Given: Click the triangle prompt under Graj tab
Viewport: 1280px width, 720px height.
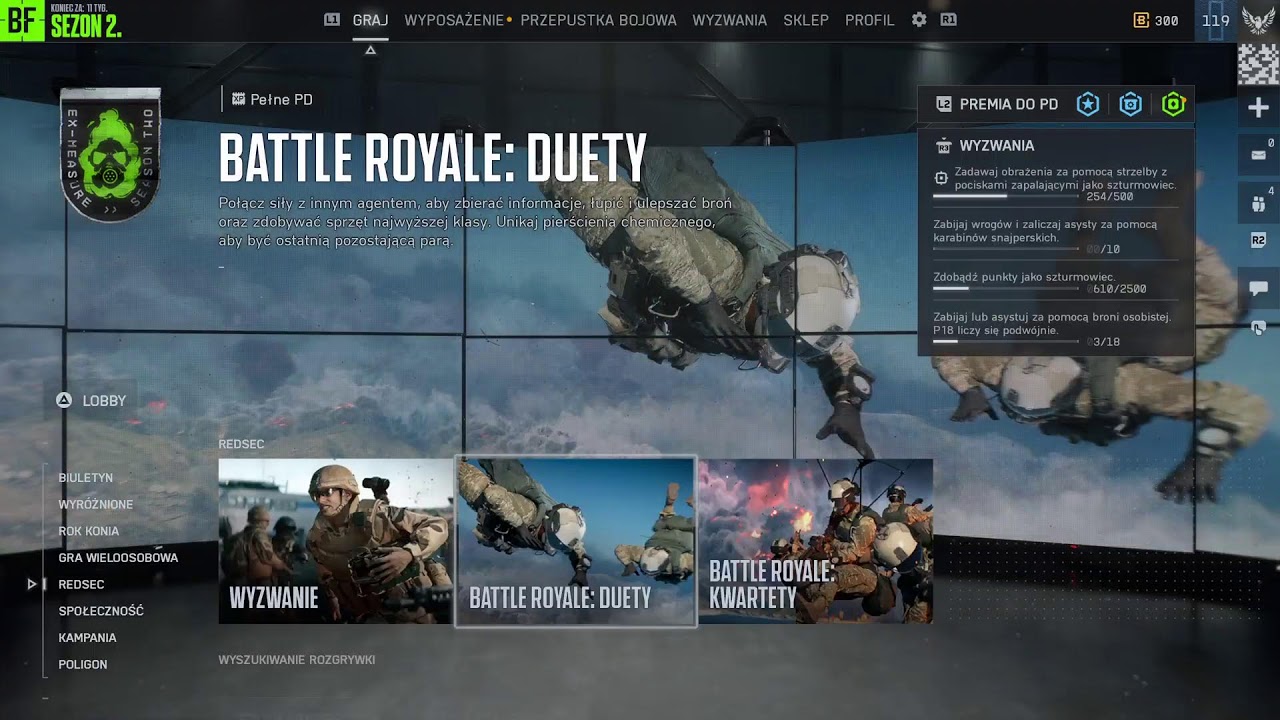Looking at the screenshot, I should (x=370, y=50).
